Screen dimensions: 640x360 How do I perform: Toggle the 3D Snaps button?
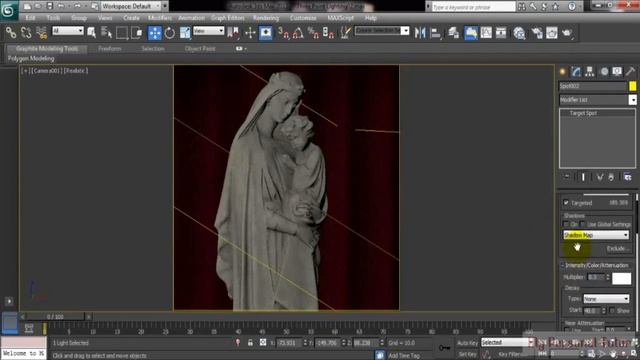tap(283, 33)
